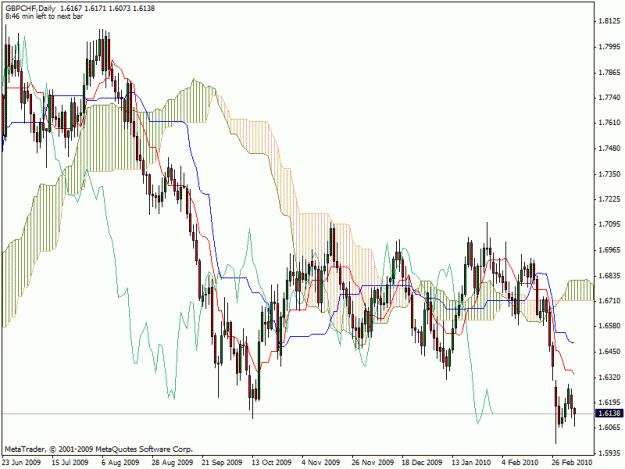
Task: Click the 1.8125 price axis label
Action: 610,21
